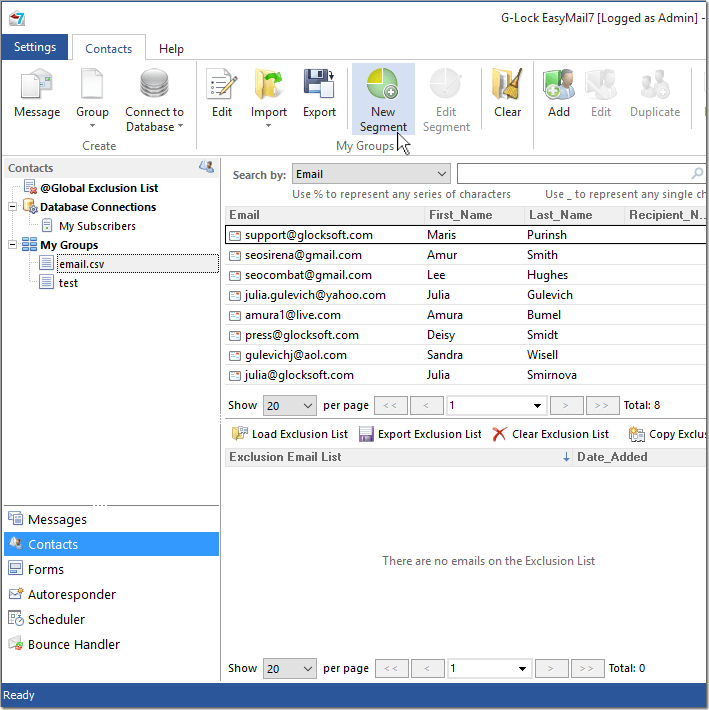This screenshot has height=710, width=709.
Task: Open the Import contacts menu
Action: (x=268, y=98)
